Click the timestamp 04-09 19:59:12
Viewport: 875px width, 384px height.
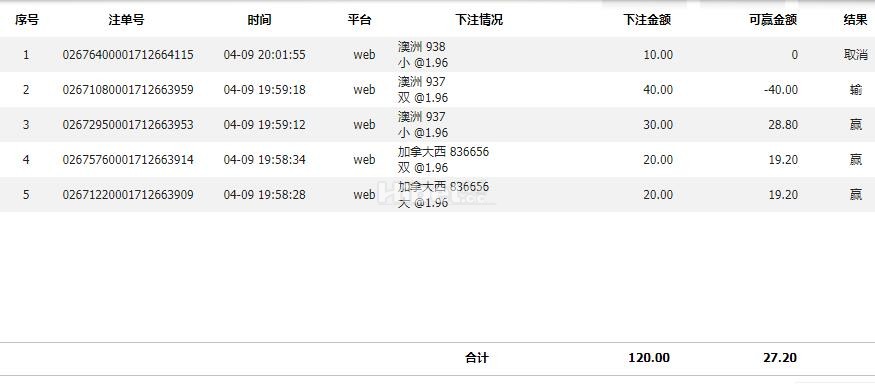click(265, 124)
